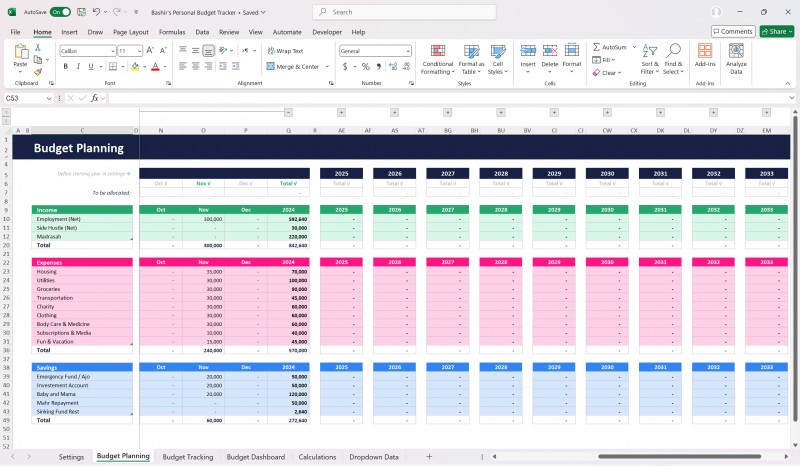
Task: Toggle Top Align vertical alignment
Action: pos(183,51)
